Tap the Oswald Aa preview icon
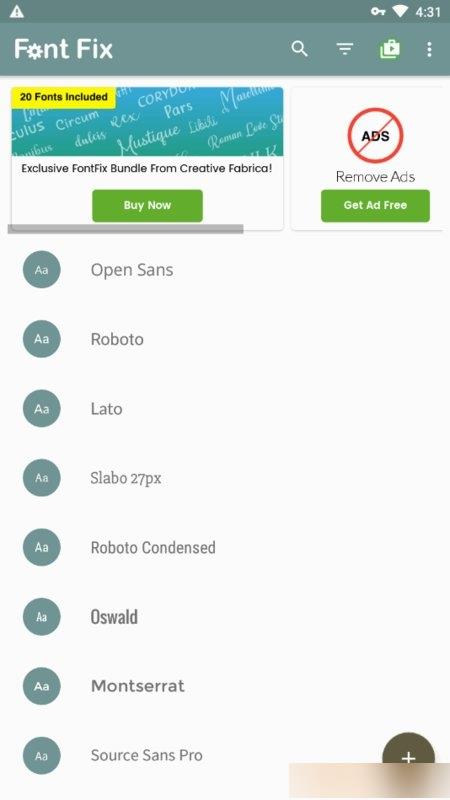Image resolution: width=450 pixels, height=800 pixels. click(42, 616)
